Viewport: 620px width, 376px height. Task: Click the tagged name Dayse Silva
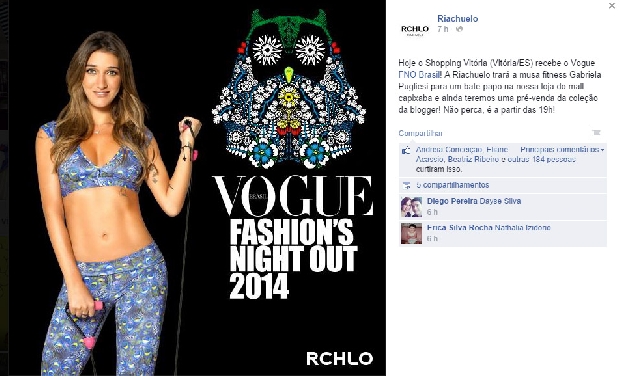click(x=497, y=201)
